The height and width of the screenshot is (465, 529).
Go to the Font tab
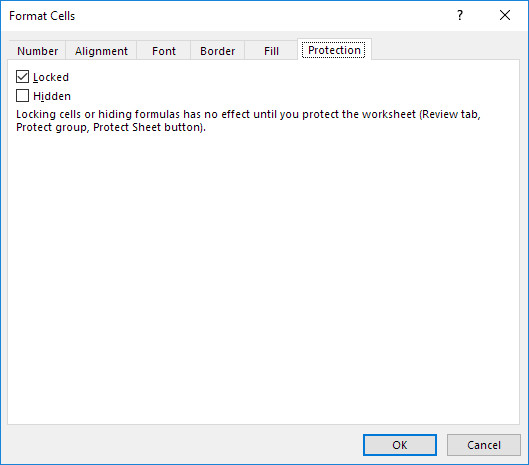click(164, 51)
